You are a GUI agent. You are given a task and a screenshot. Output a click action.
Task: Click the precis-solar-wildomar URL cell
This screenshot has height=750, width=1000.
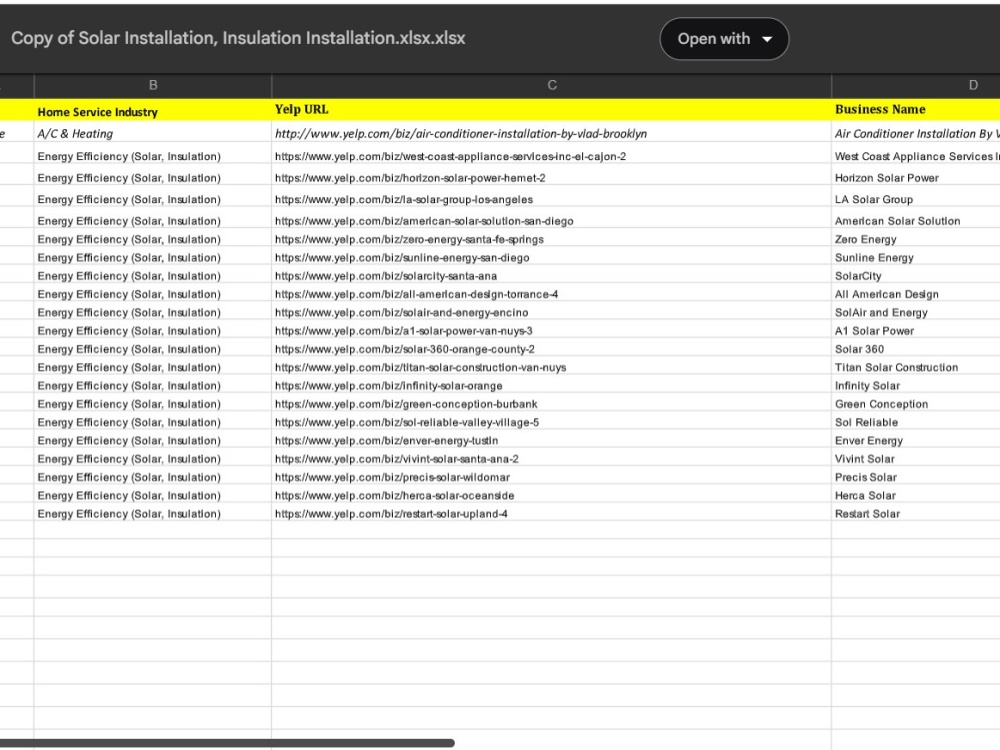click(552, 477)
